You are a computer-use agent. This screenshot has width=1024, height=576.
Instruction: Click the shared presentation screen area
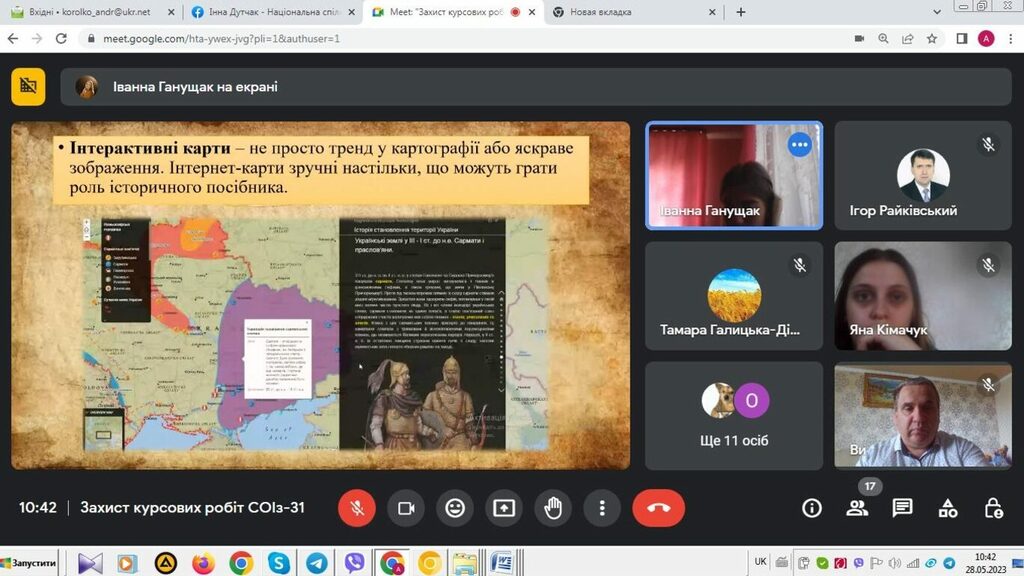tap(320, 295)
